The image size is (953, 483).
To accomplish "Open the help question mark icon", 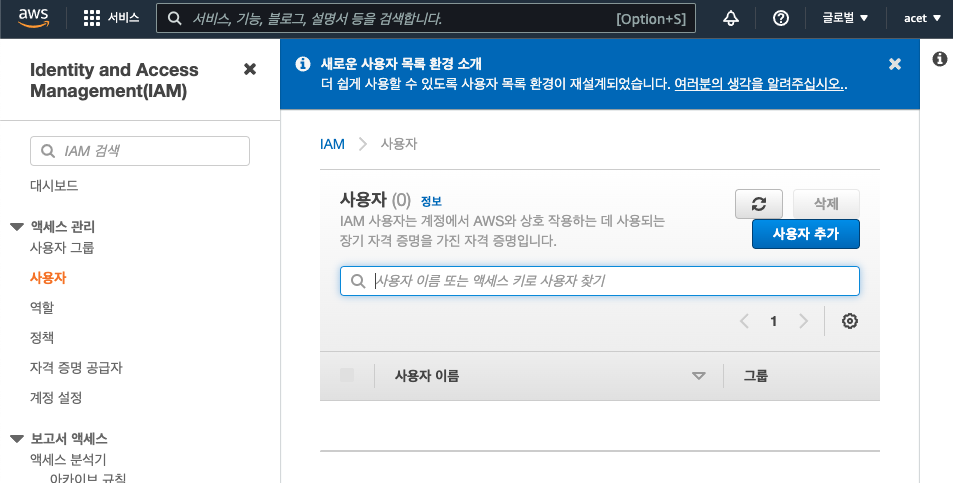I will [780, 18].
